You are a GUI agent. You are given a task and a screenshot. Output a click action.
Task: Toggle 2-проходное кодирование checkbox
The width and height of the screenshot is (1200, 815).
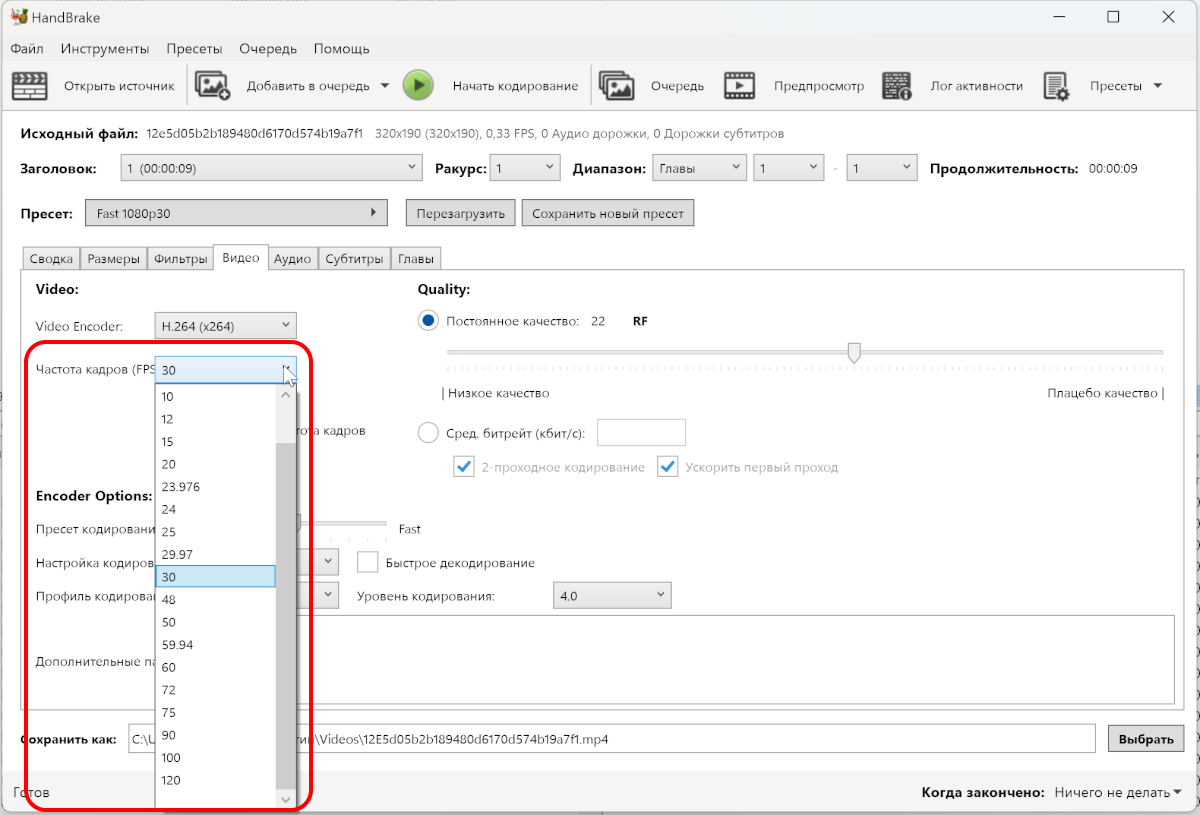pyautogui.click(x=464, y=467)
